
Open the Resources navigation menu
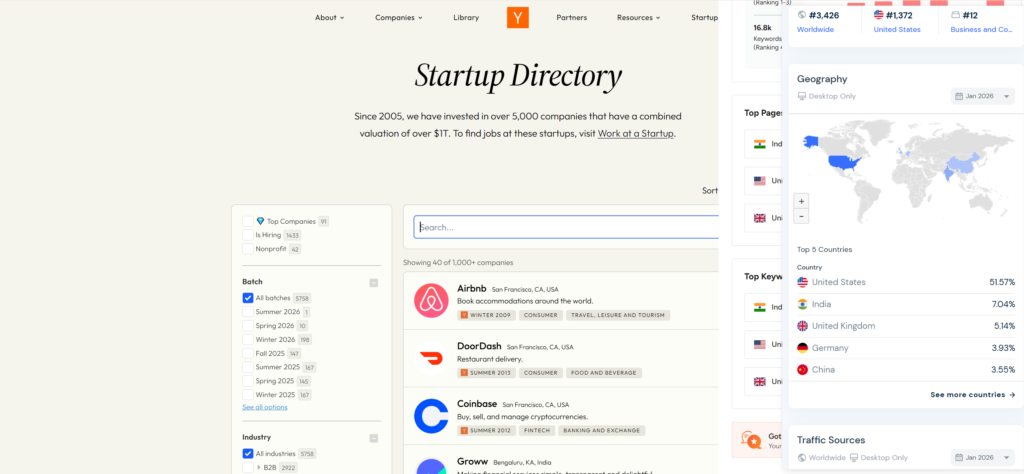[x=638, y=17]
